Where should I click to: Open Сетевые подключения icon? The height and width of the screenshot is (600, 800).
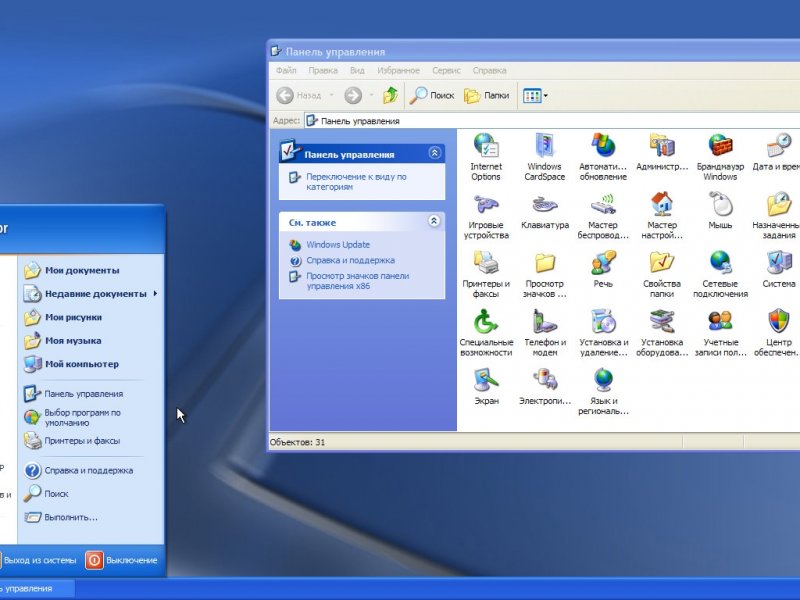(x=720, y=274)
